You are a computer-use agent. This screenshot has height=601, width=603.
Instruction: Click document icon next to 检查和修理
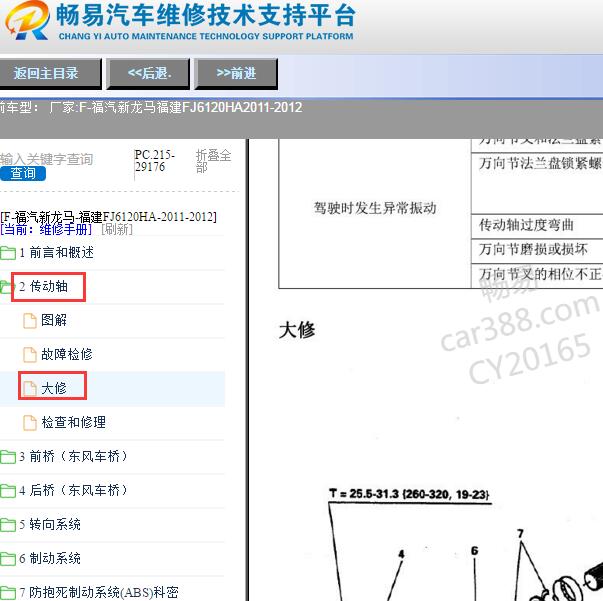point(30,423)
